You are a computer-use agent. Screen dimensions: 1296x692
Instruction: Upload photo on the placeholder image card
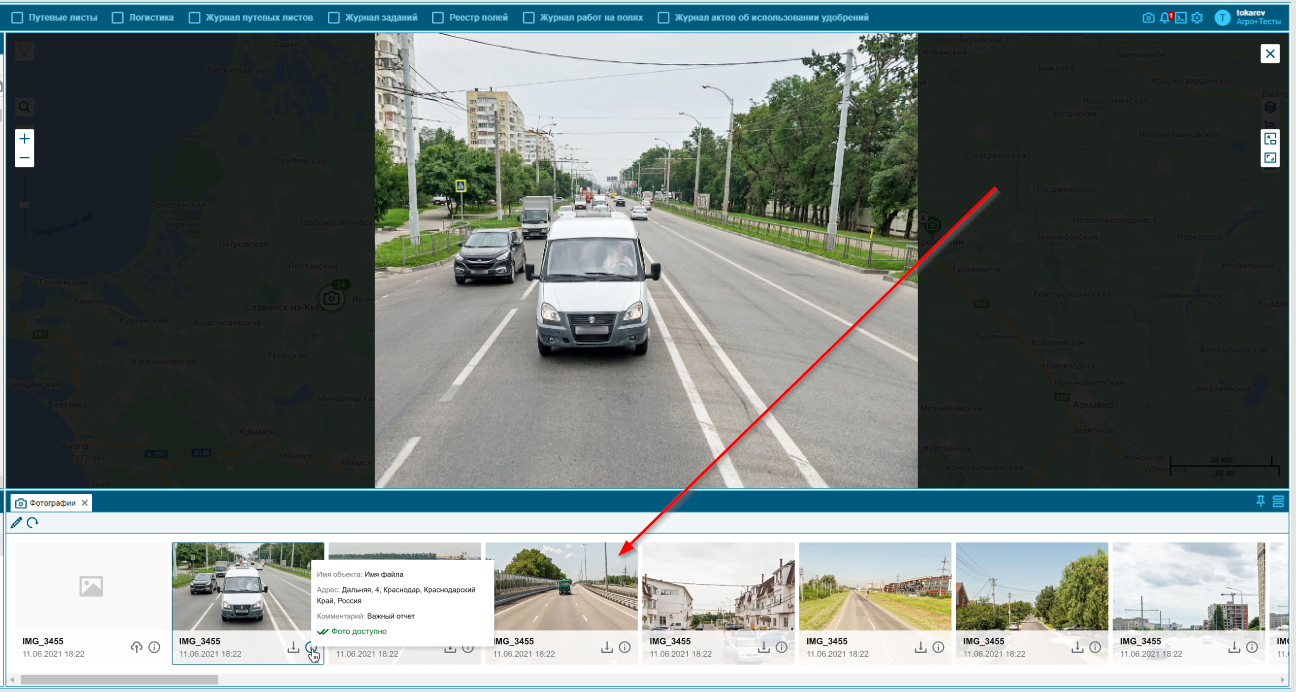tap(137, 647)
